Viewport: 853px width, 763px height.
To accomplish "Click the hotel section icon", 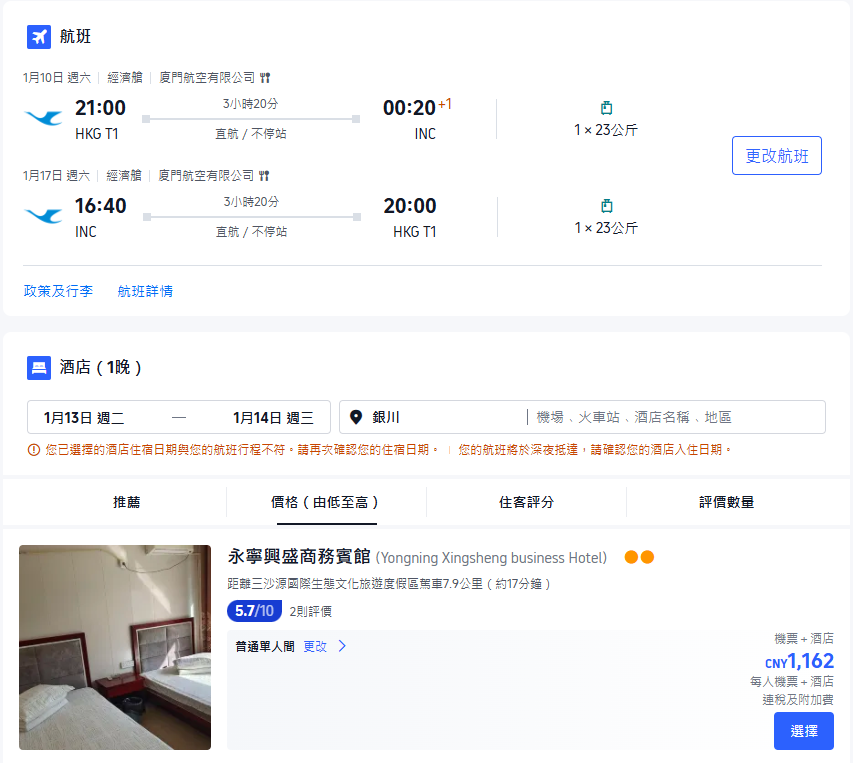I will point(38,366).
